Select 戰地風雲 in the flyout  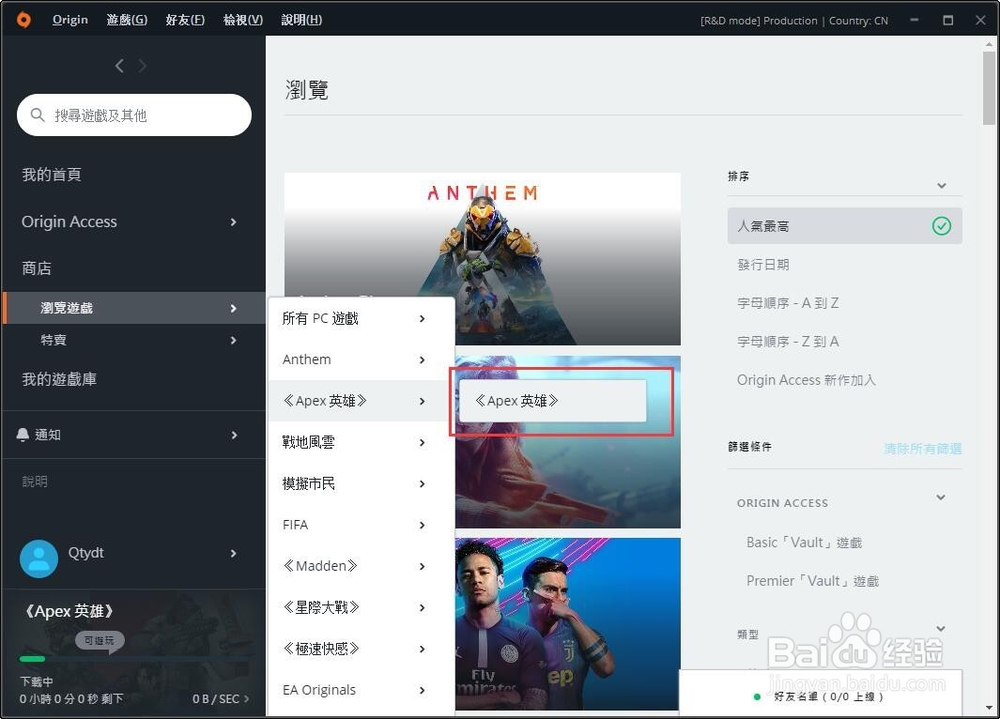point(361,442)
